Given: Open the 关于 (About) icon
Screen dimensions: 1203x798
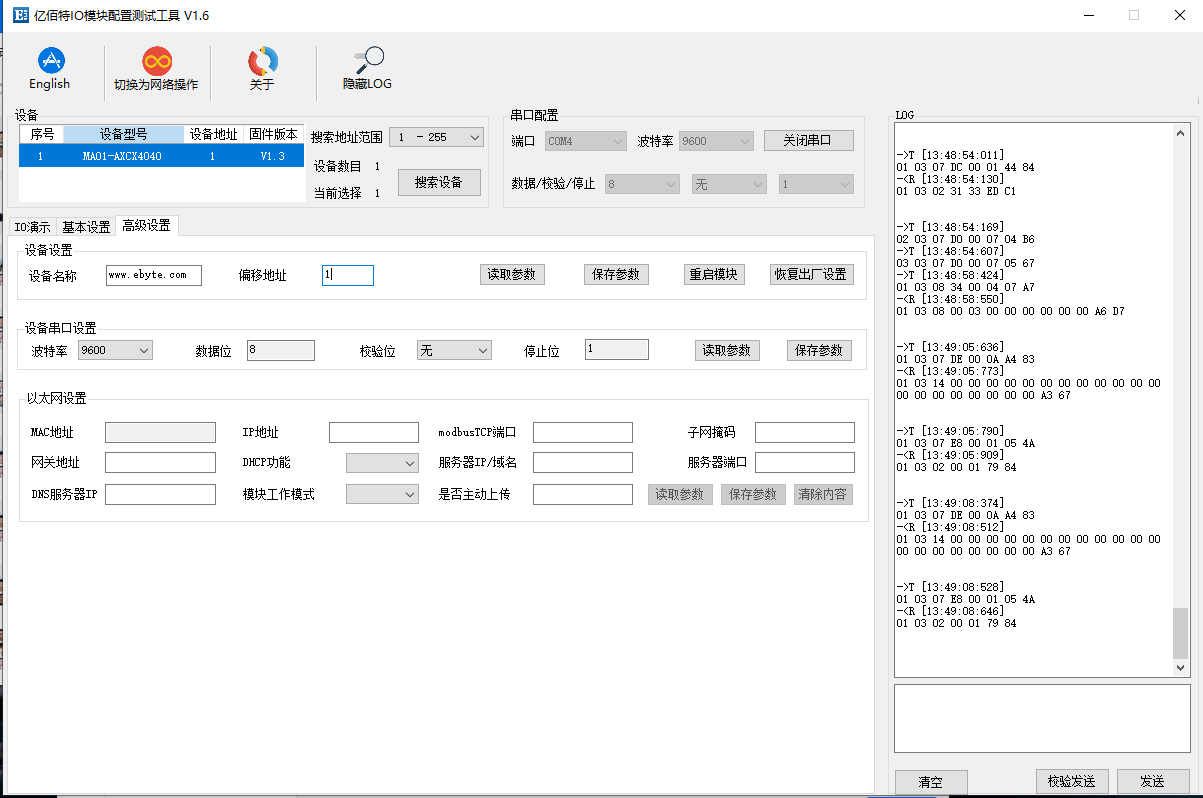Looking at the screenshot, I should coord(262,61).
